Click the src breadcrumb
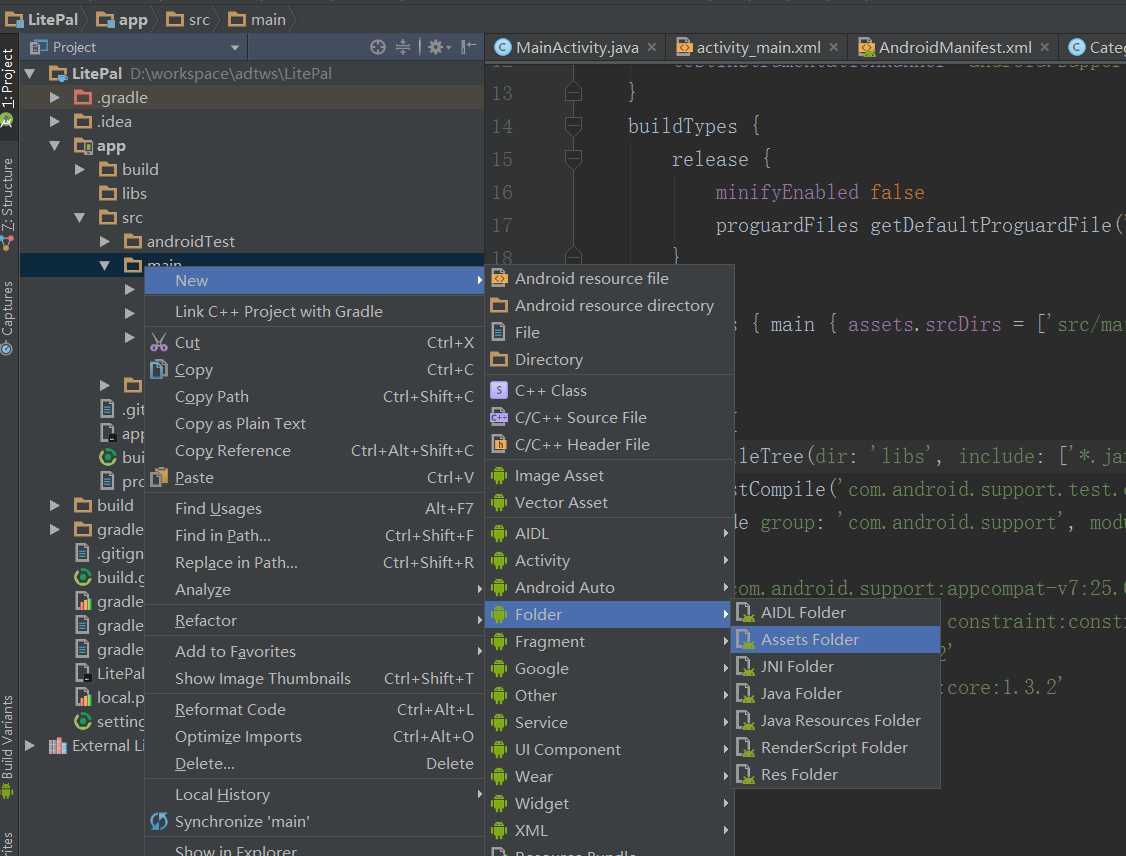This screenshot has width=1126, height=856. (x=188, y=19)
